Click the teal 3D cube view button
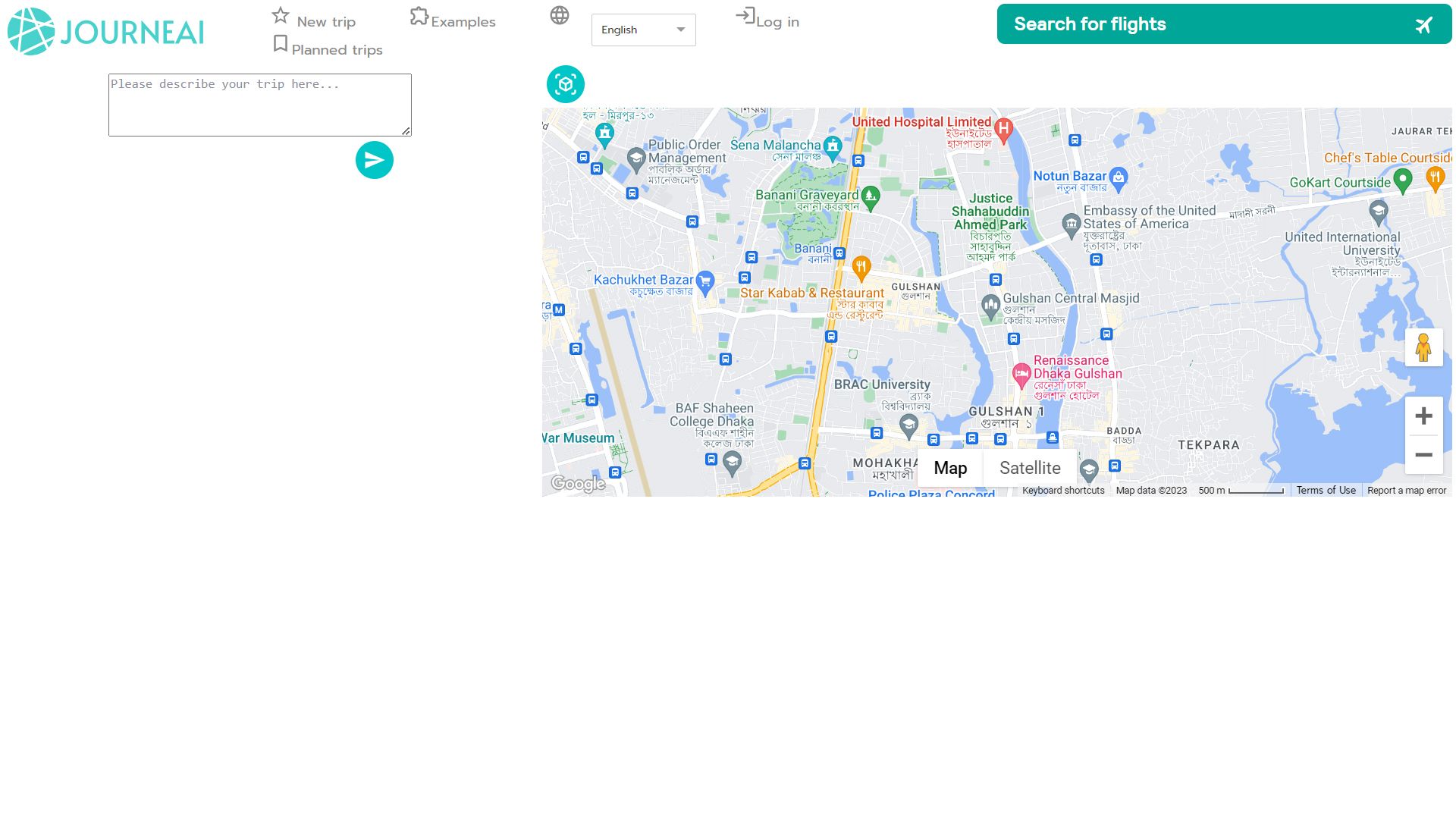The width and height of the screenshot is (1456, 819). click(566, 84)
